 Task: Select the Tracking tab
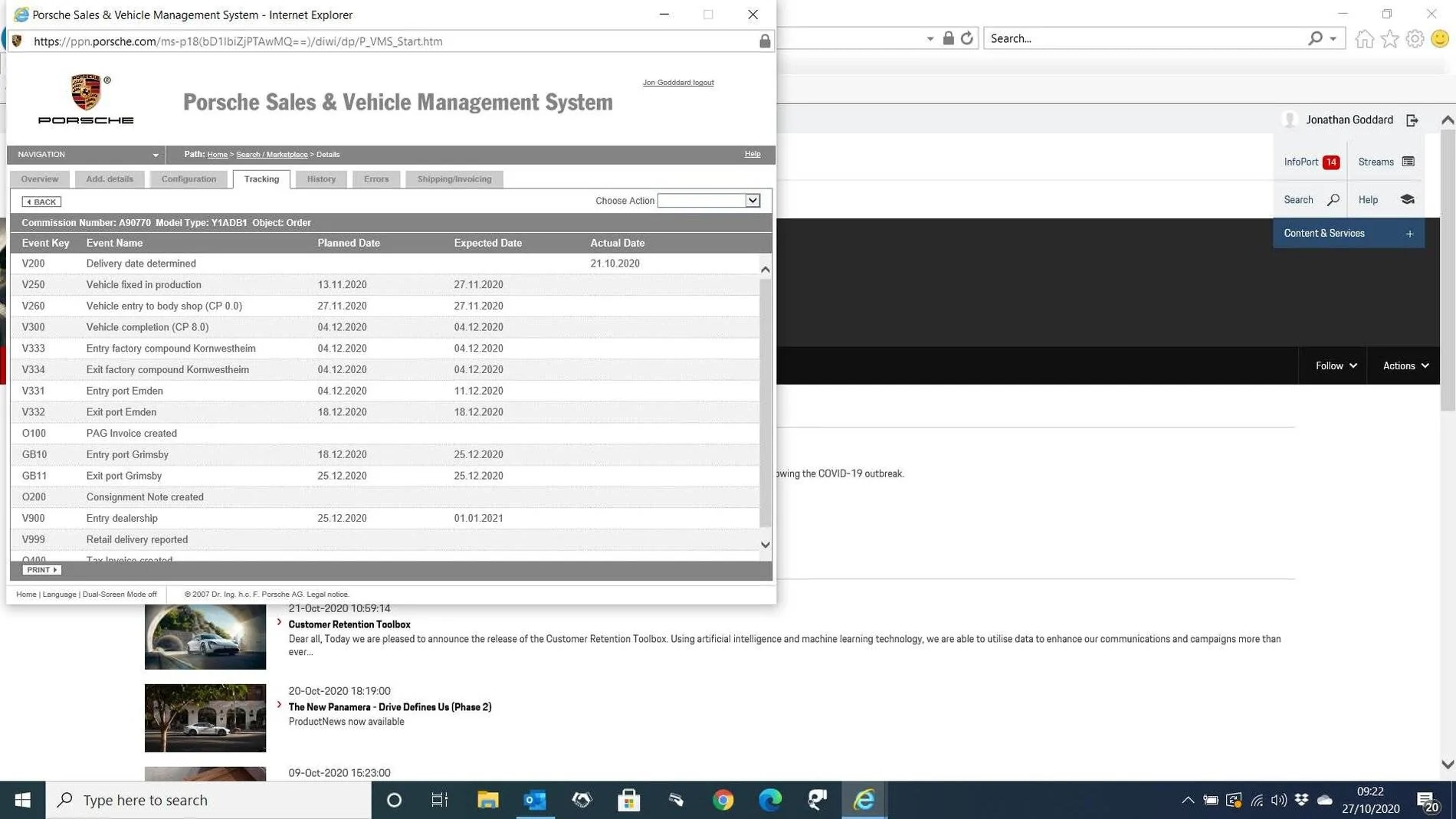coord(261,179)
